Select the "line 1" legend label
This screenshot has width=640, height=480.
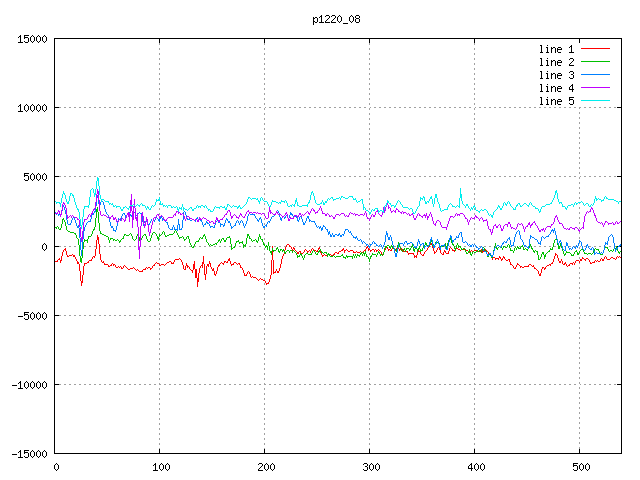[557, 49]
